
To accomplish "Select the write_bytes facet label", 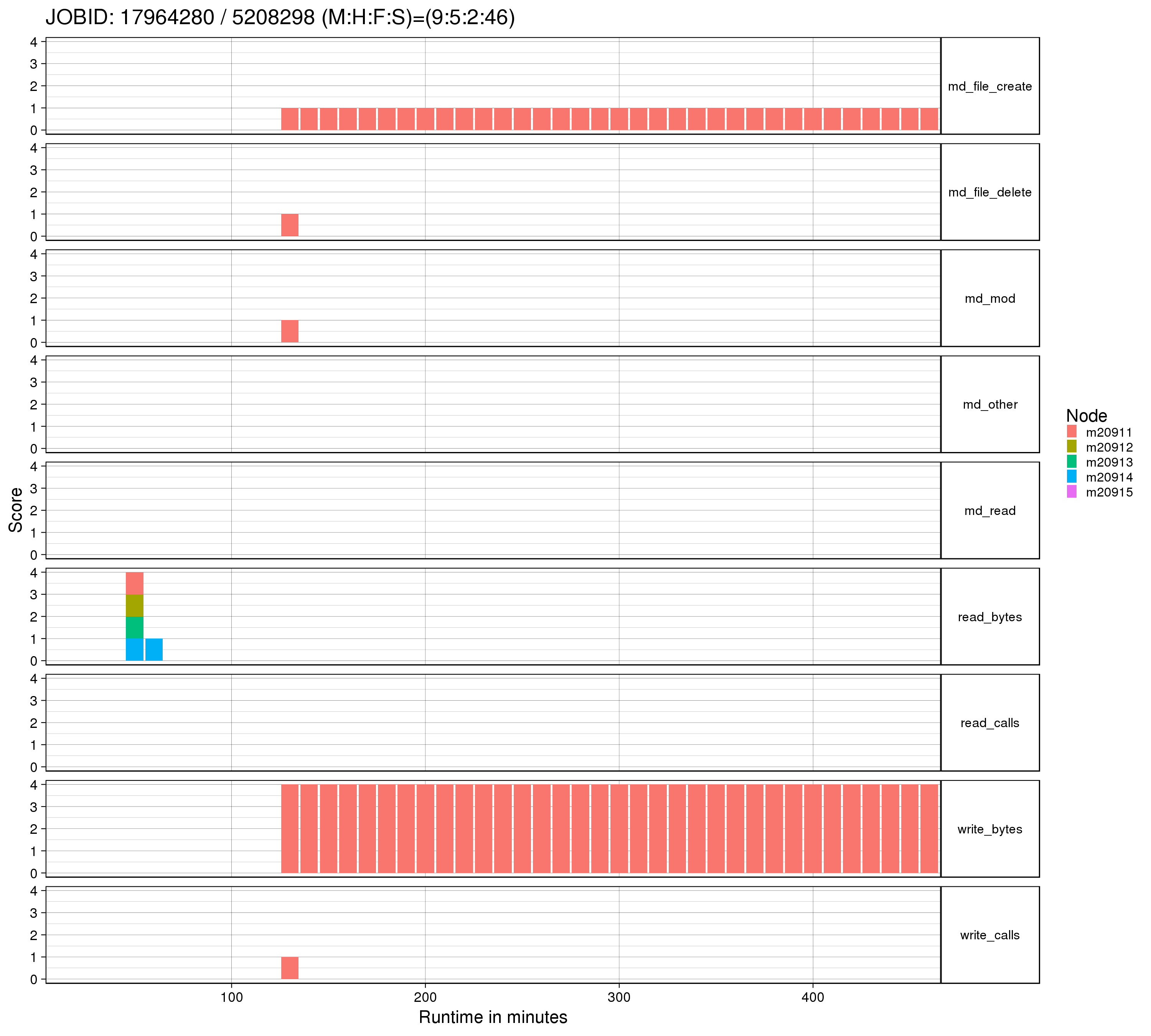I will [989, 829].
